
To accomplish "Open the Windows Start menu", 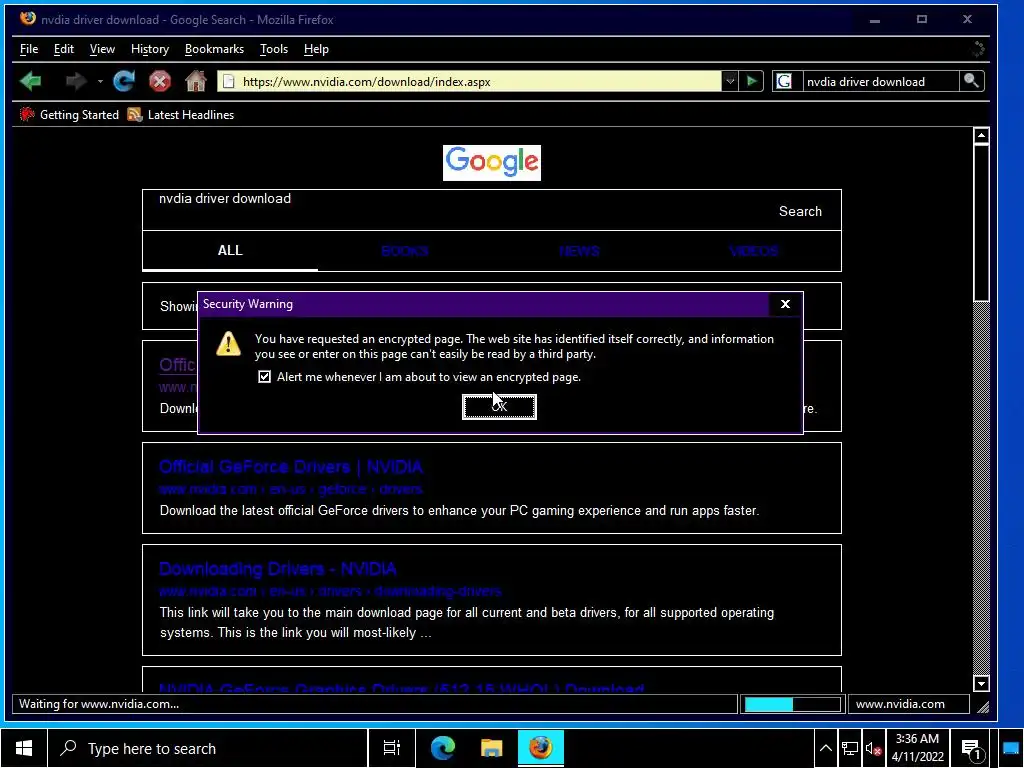I will tap(24, 748).
